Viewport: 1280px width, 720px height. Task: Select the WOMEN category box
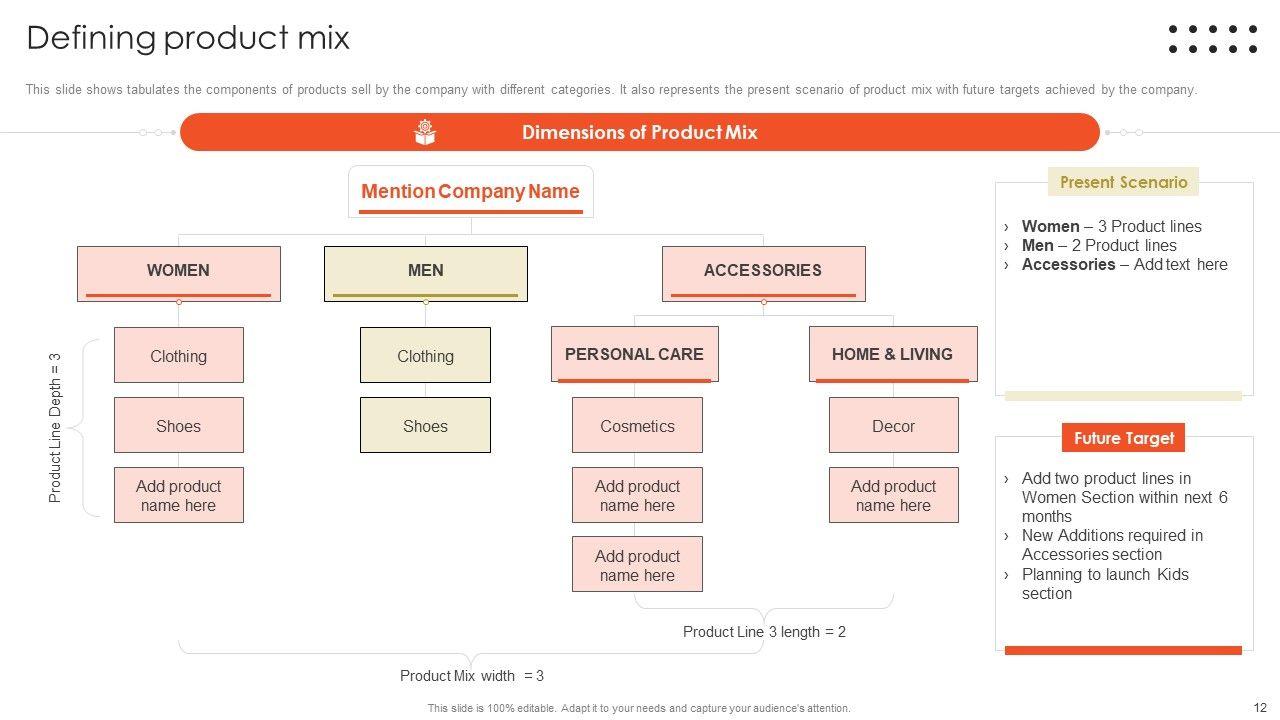(x=178, y=272)
